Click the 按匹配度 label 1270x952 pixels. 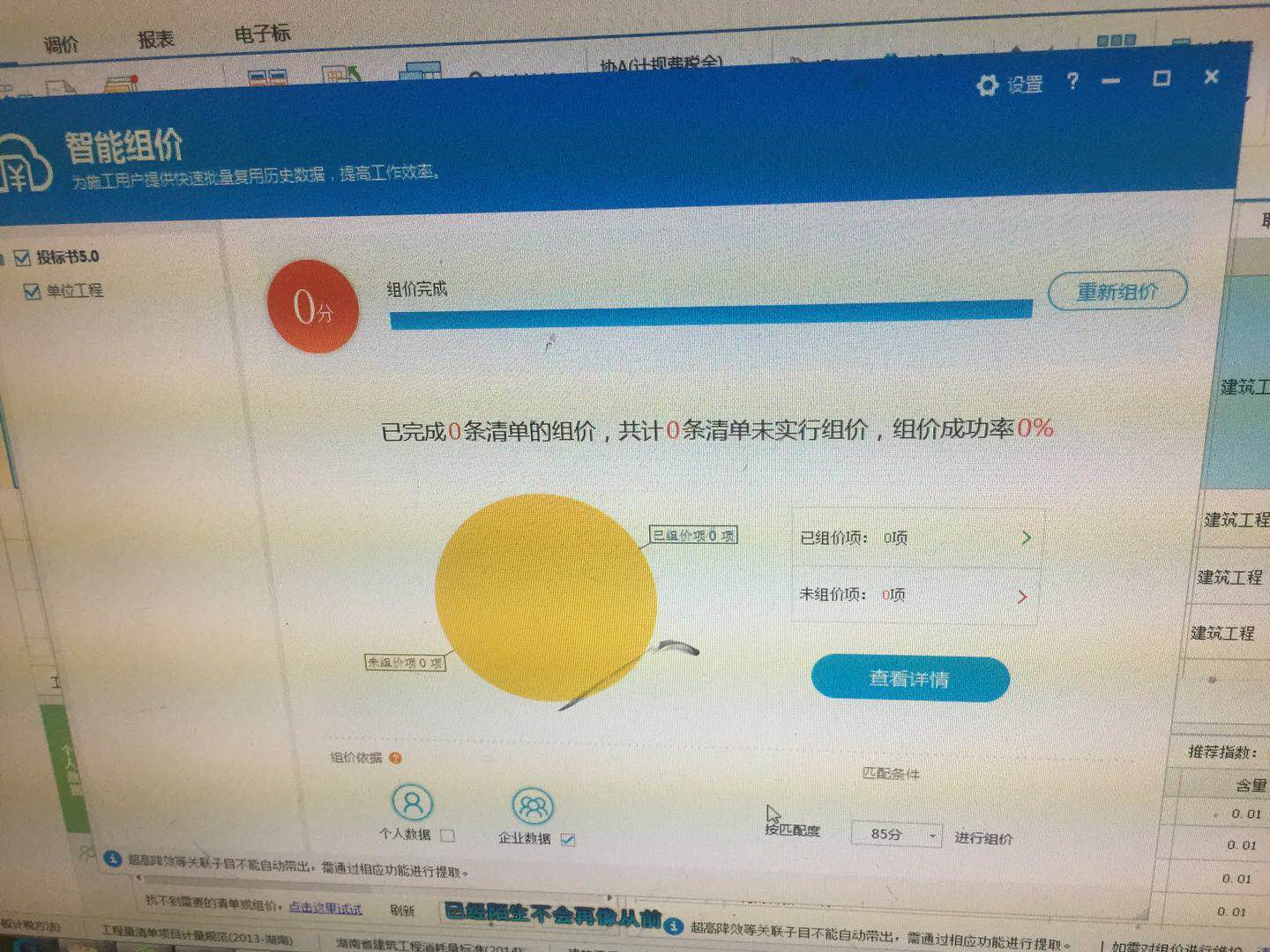point(793,829)
